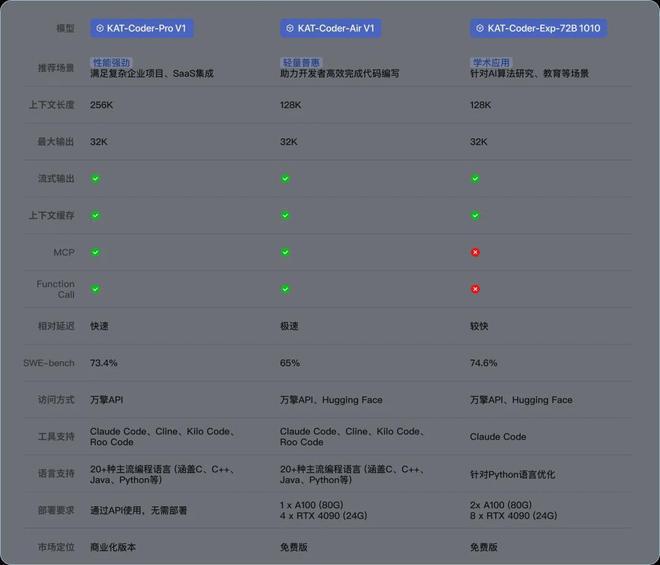
Task: Click the 上下文长度 row label
Action: pos(51,105)
